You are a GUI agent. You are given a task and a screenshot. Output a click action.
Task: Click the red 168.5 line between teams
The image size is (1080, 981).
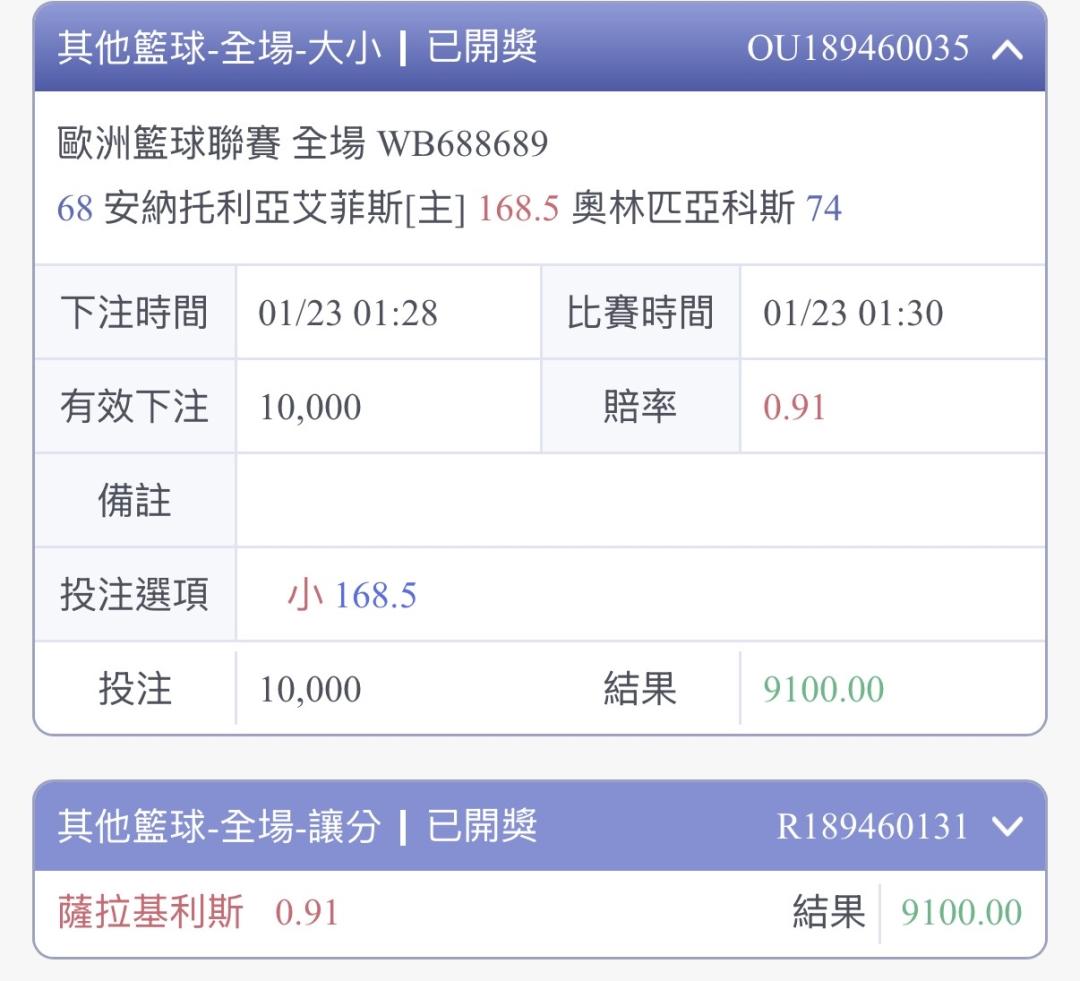point(518,209)
